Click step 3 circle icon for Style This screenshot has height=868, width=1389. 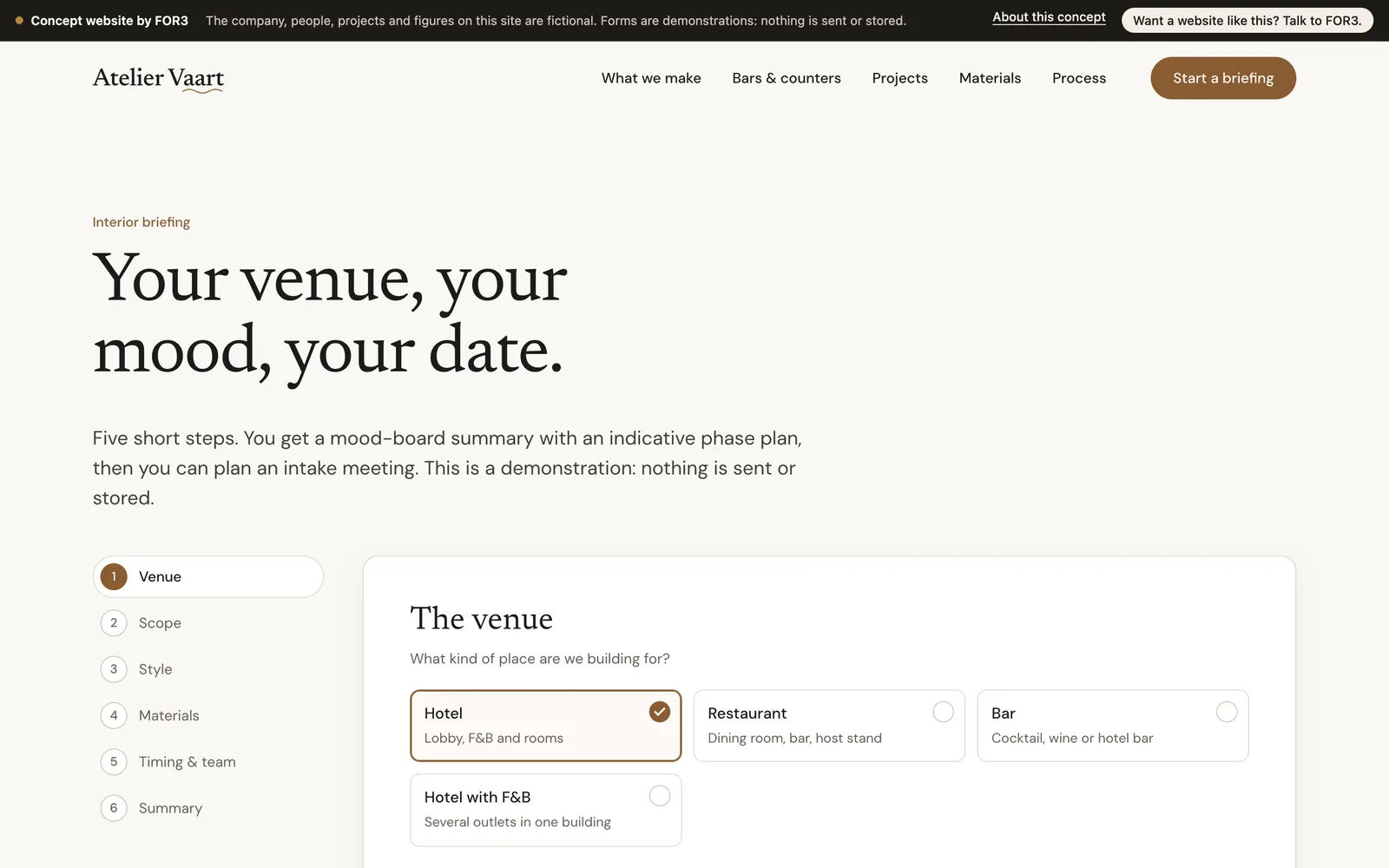[x=114, y=669]
